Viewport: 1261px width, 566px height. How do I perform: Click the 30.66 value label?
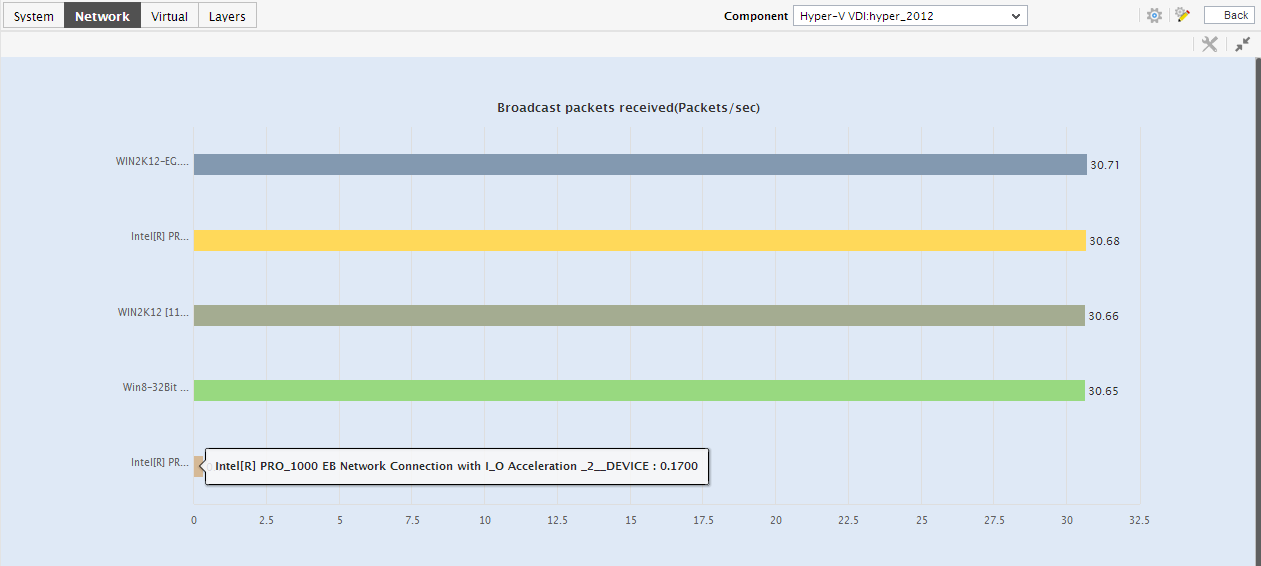(1104, 316)
